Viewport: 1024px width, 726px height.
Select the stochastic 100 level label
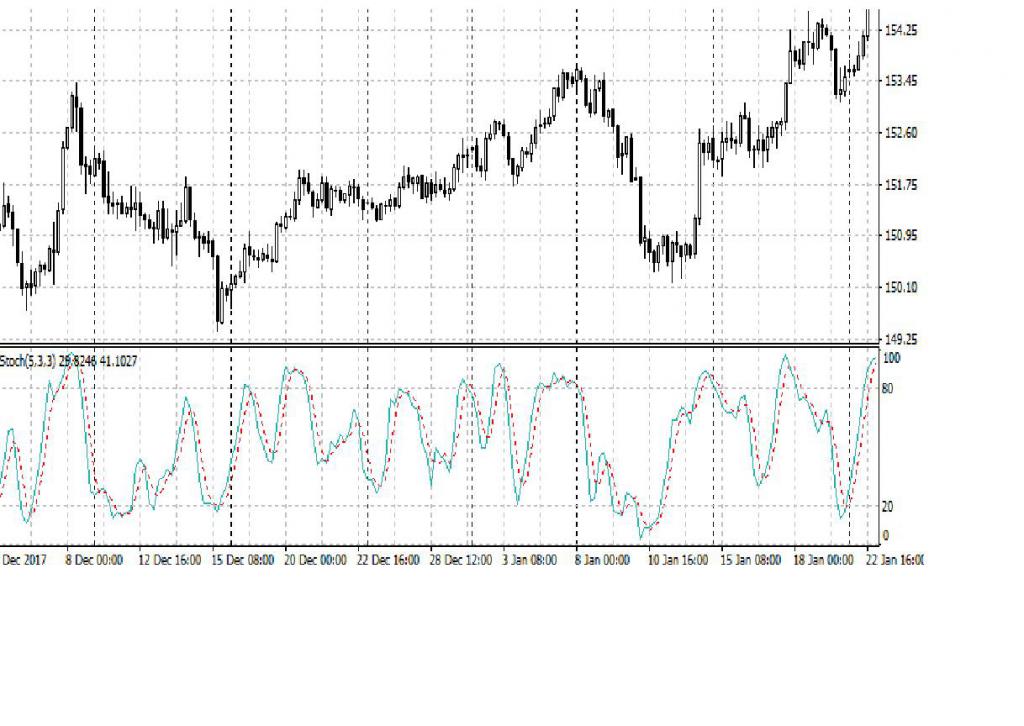[889, 358]
